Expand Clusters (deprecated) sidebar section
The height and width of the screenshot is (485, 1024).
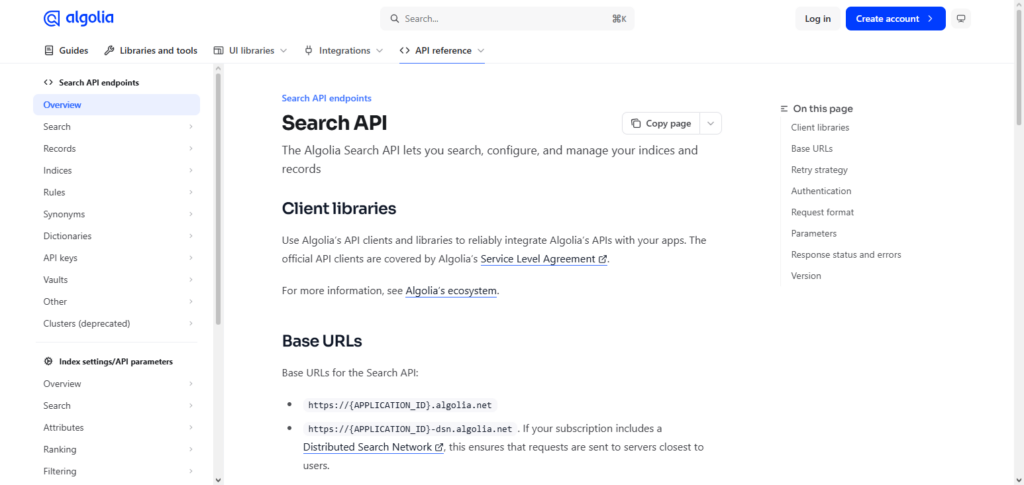[191, 324]
